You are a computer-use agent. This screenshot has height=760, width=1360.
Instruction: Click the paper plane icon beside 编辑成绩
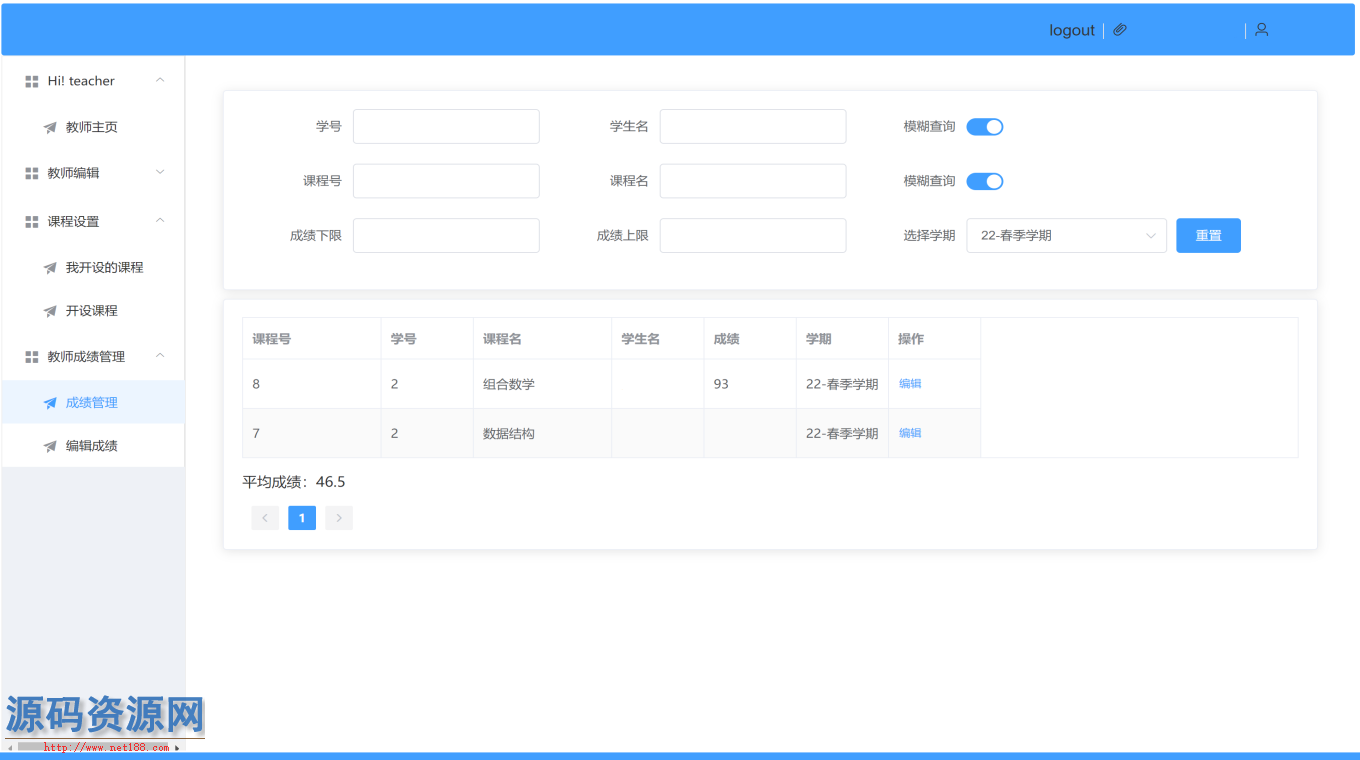tap(50, 446)
